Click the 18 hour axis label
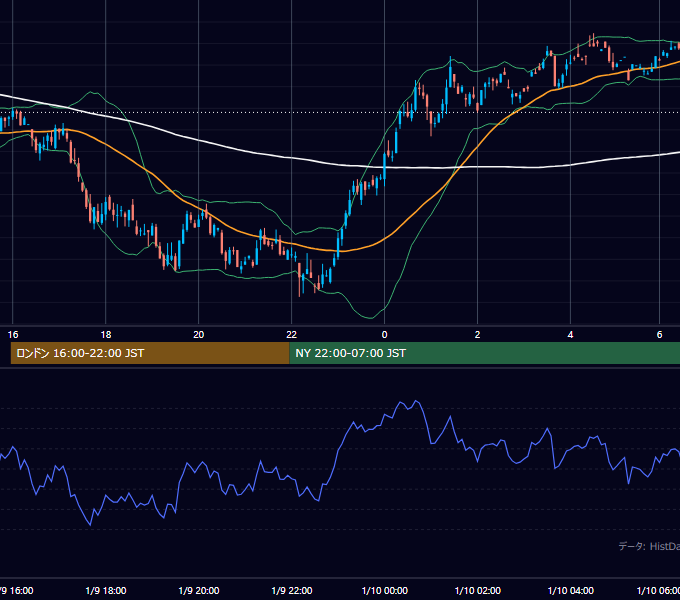Image resolution: width=680 pixels, height=600 pixels. click(x=106, y=335)
